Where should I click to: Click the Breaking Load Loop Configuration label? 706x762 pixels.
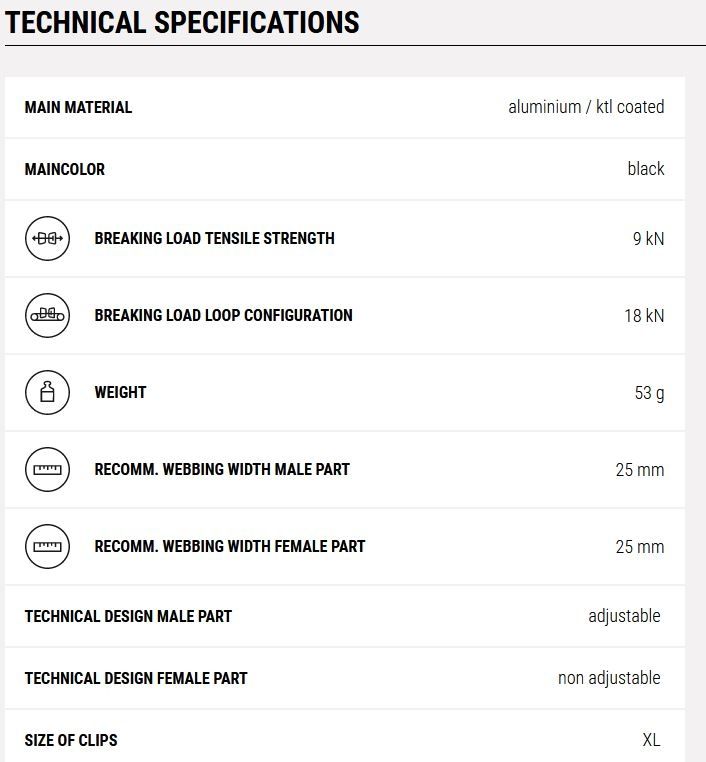tap(223, 316)
